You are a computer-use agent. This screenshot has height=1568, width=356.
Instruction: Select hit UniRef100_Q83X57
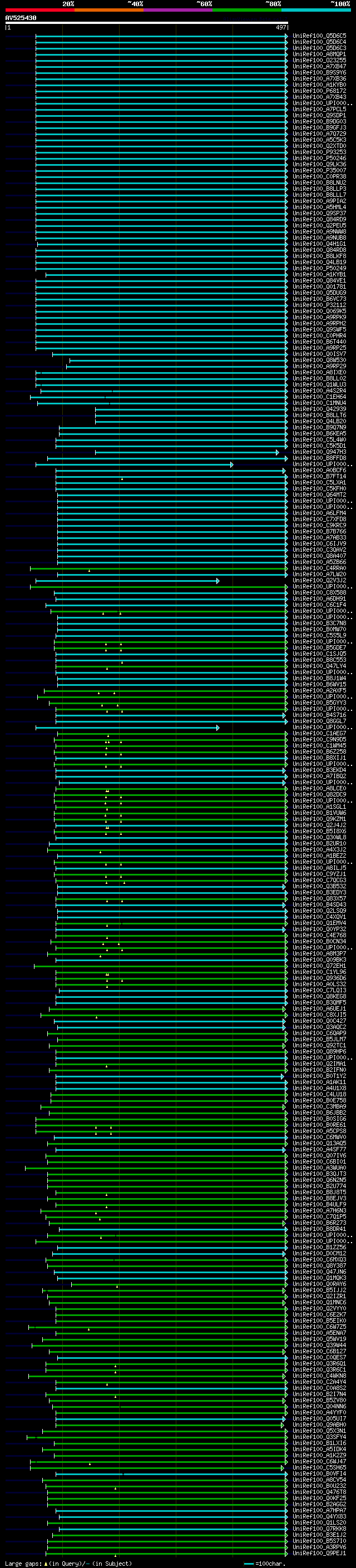[x=319, y=898]
